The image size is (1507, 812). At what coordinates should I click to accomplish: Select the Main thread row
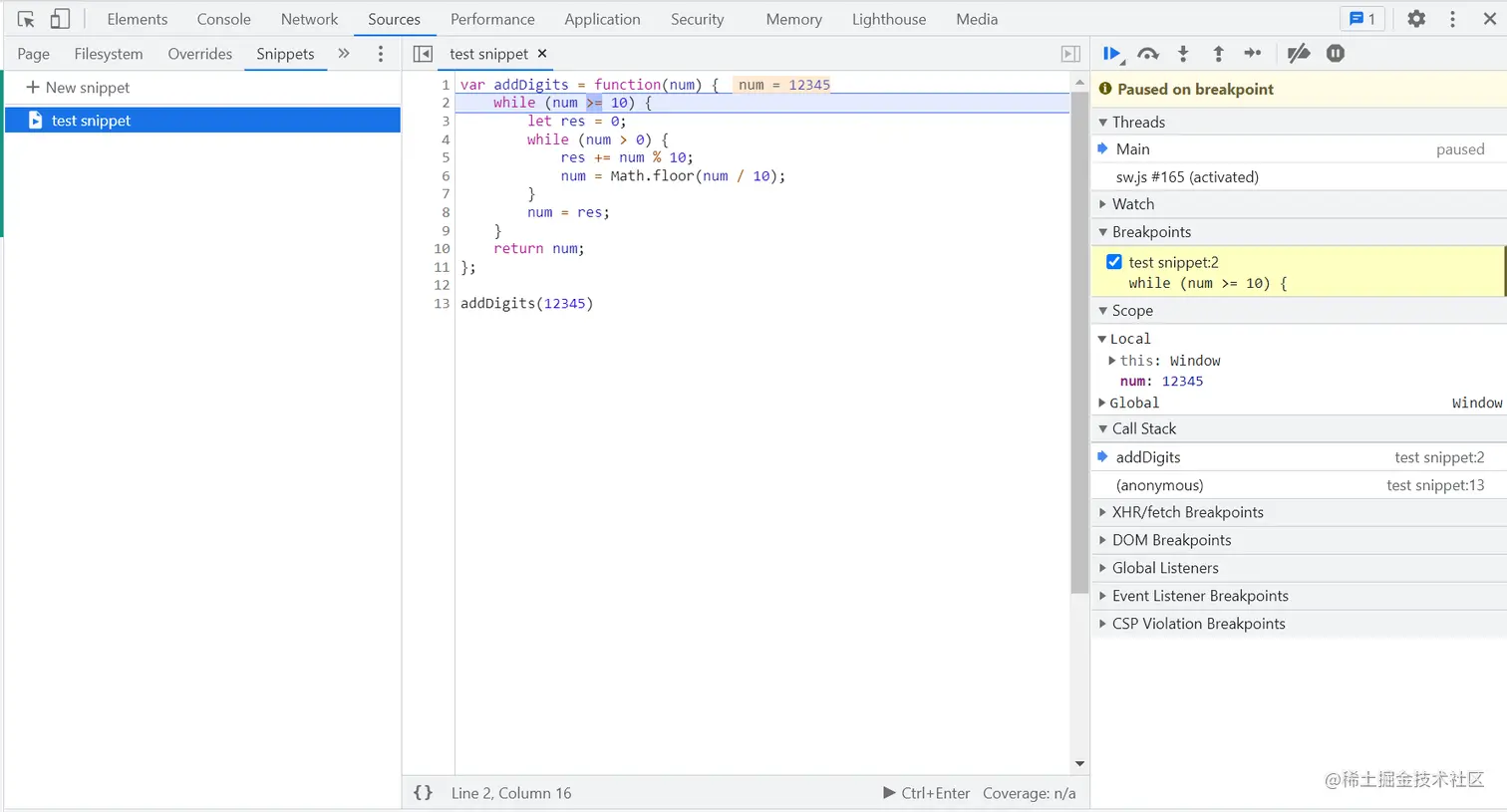tap(1298, 149)
